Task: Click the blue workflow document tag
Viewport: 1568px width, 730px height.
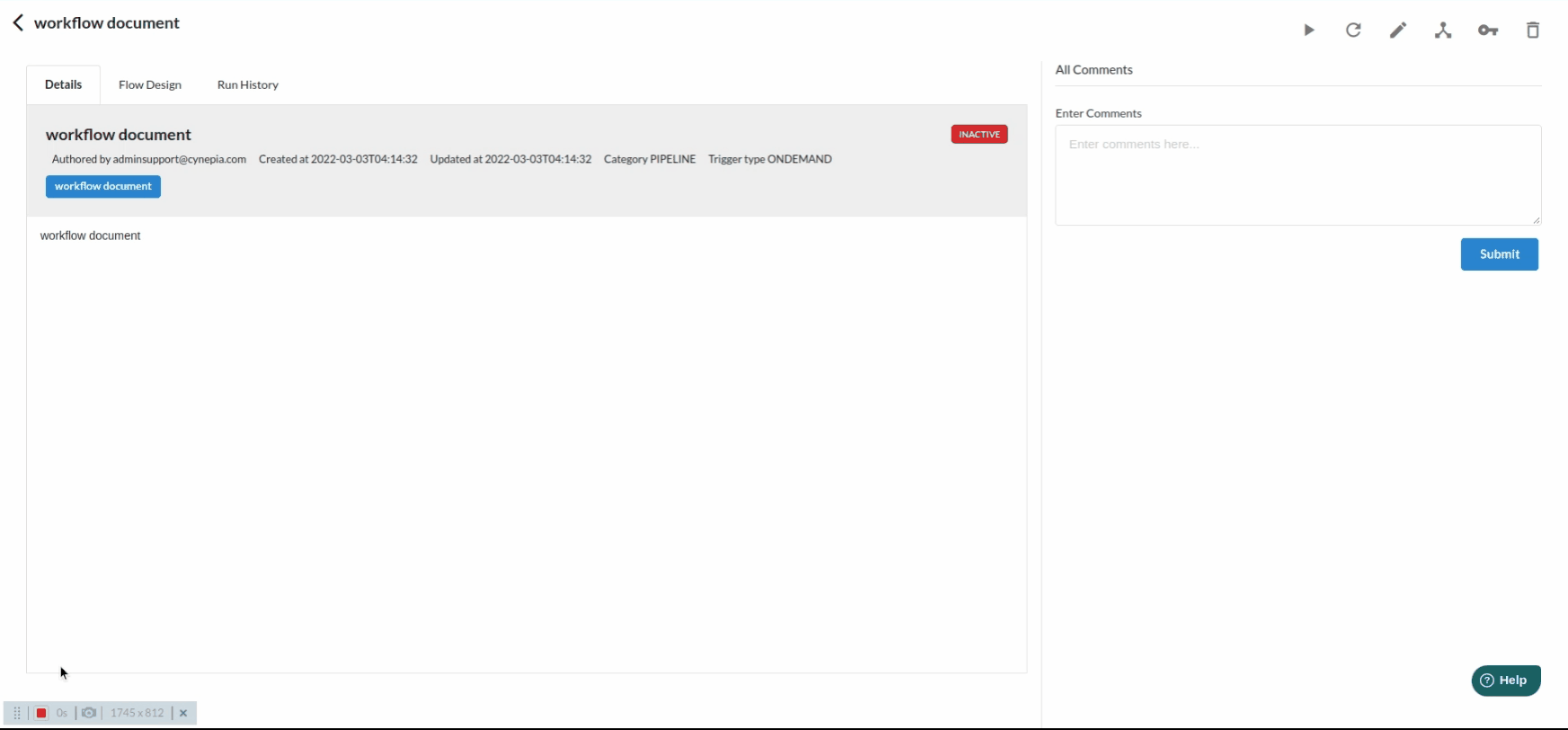Action: (x=103, y=186)
